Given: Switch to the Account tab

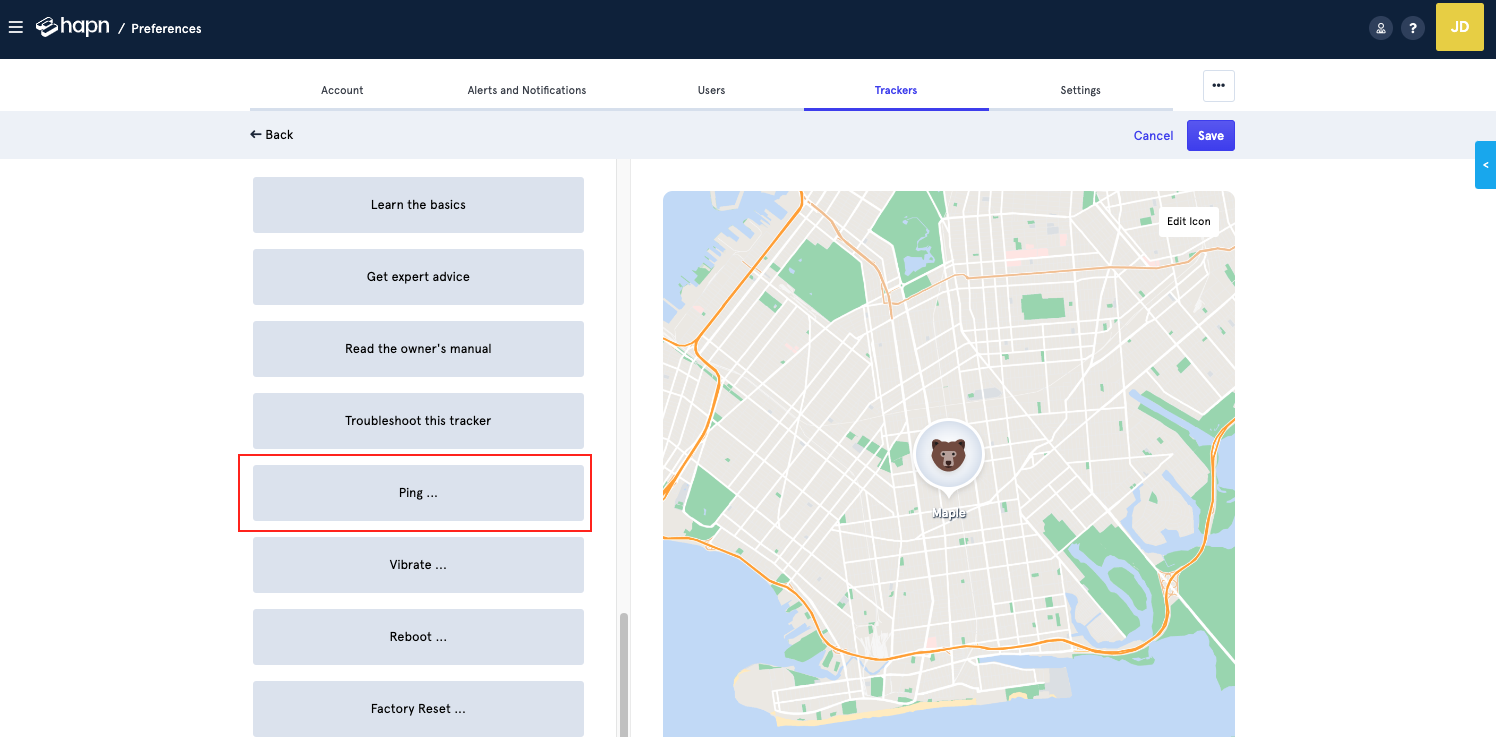Looking at the screenshot, I should click(x=342, y=90).
